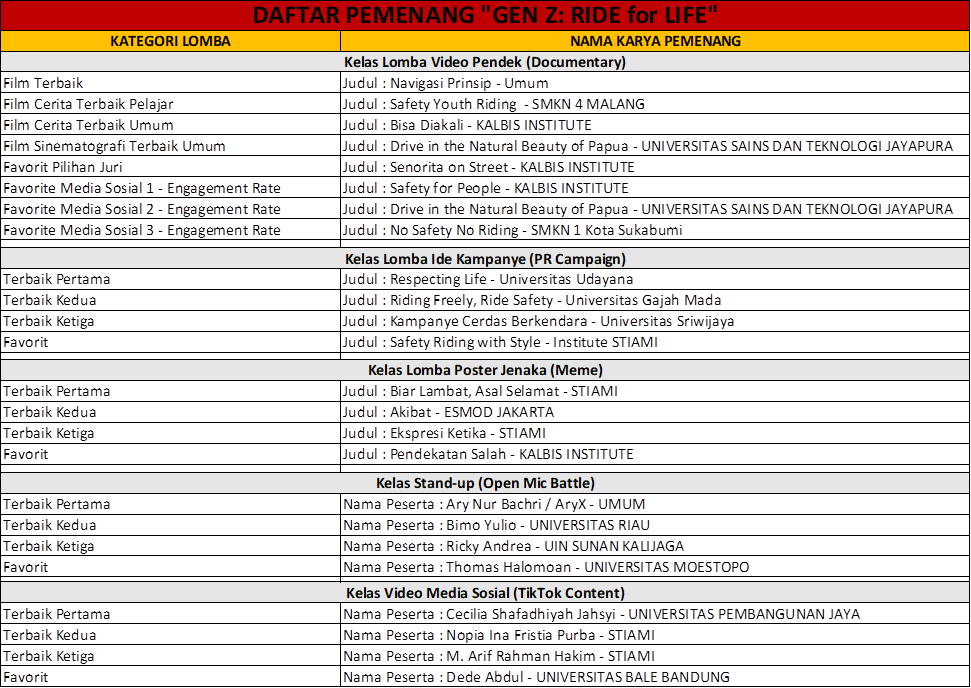Click Cecilia Shafadhiyah Jahsyi - UNIVERSITAS PEMBANGUNAN JAYA
971x688 pixels.
[655, 614]
